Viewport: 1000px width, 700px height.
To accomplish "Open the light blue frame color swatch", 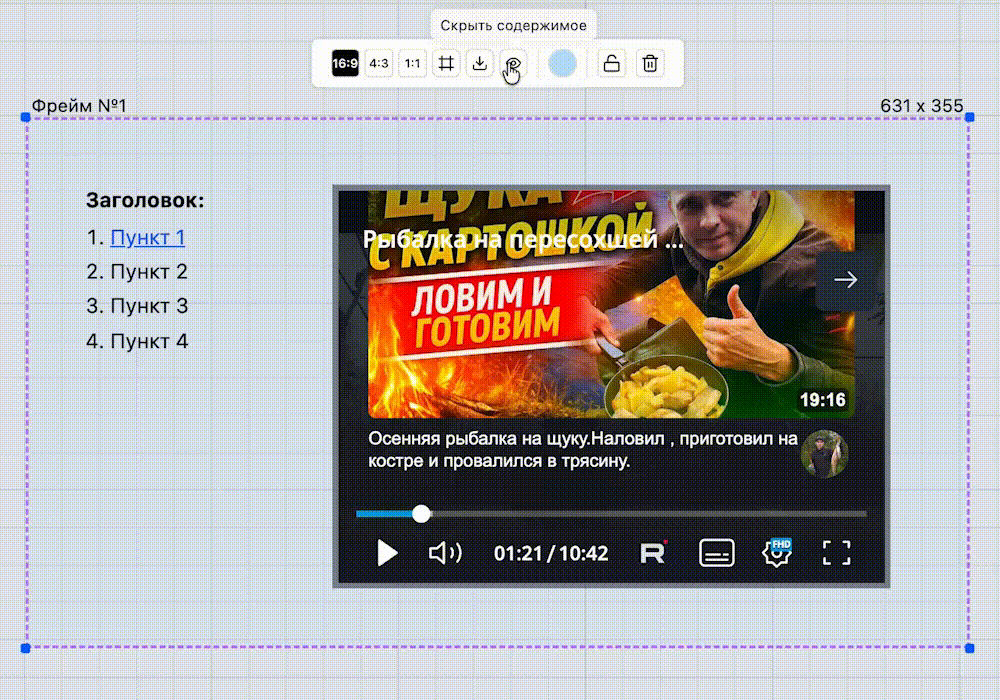I will coord(563,64).
